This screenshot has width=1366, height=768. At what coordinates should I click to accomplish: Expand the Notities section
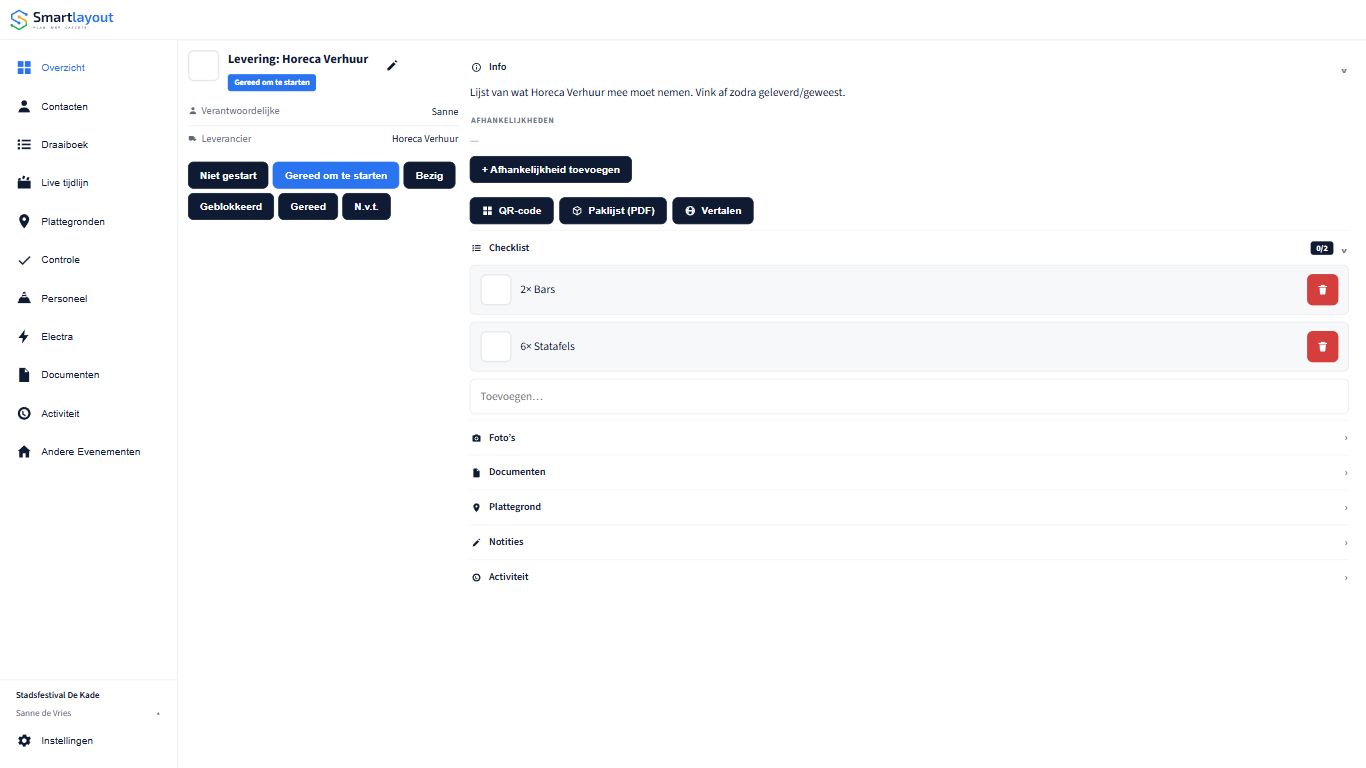click(909, 542)
